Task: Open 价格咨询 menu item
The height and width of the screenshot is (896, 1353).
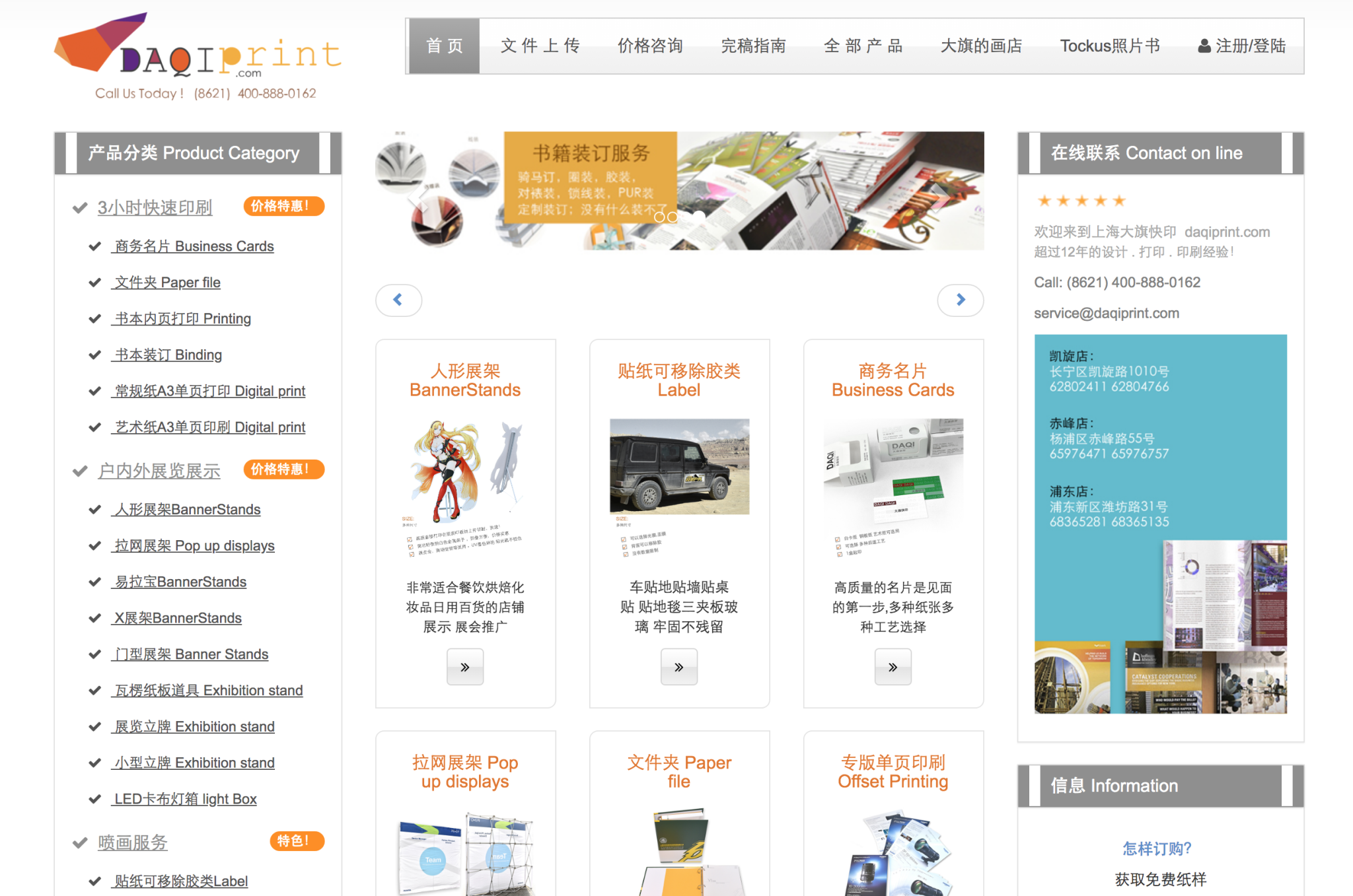Action: tap(650, 46)
